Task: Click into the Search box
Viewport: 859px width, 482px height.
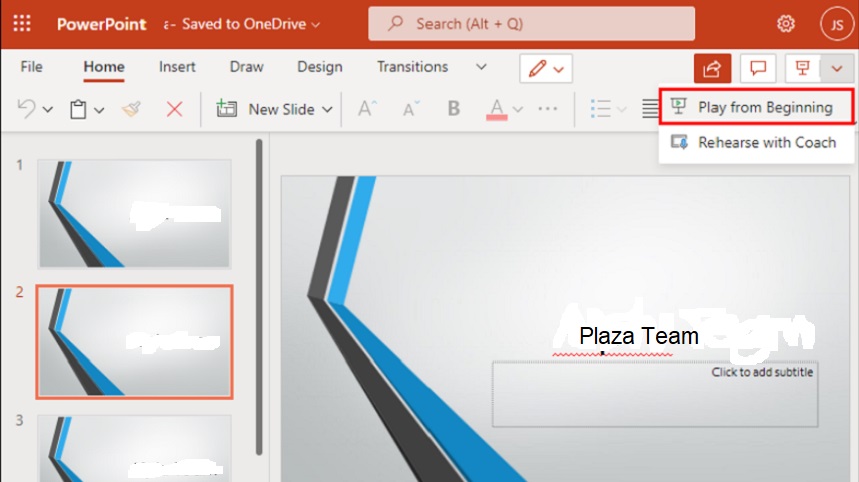Action: [531, 24]
